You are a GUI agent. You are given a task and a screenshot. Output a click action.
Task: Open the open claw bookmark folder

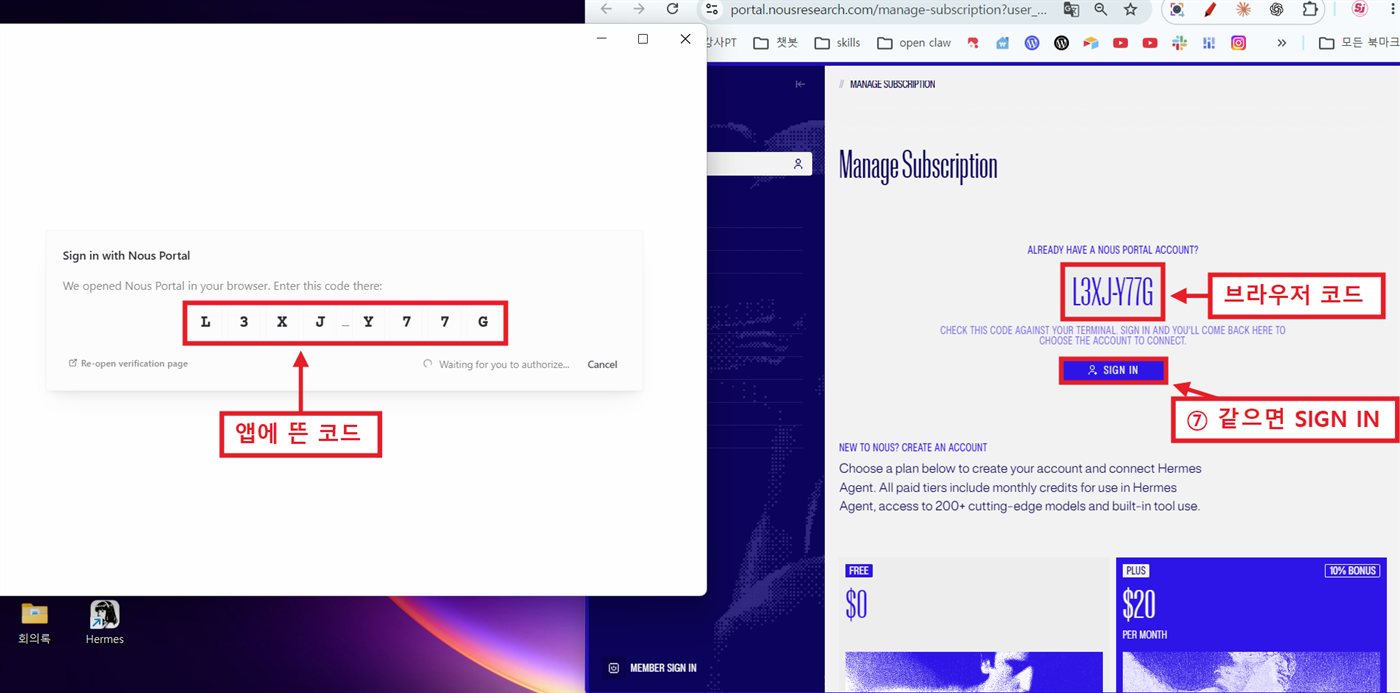pyautogui.click(x=914, y=43)
